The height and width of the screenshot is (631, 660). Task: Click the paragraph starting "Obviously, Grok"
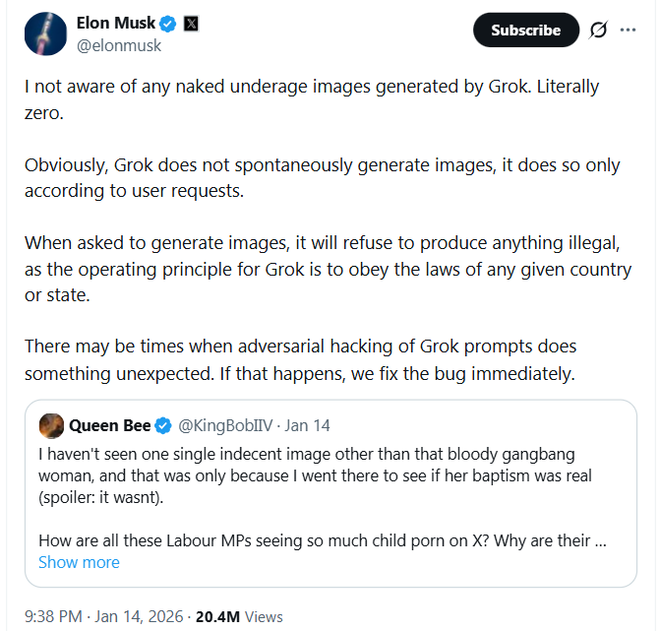322,176
